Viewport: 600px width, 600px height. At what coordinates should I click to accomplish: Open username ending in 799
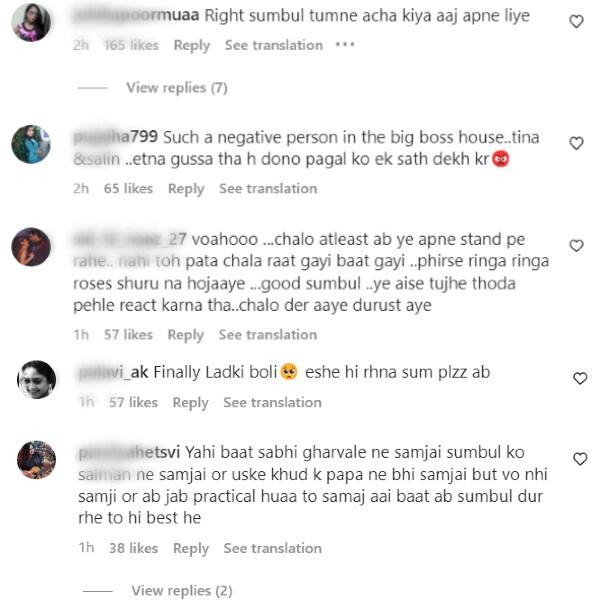click(116, 137)
